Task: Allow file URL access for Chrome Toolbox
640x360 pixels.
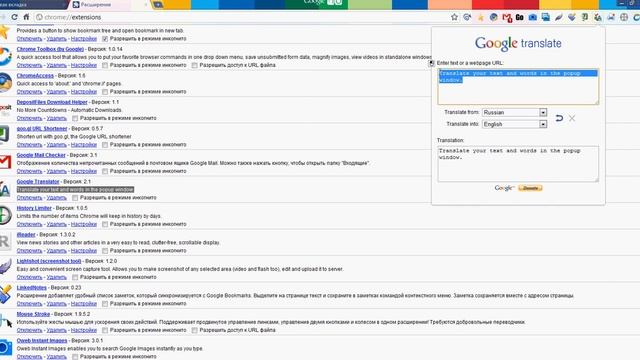Action: pyautogui.click(x=195, y=65)
